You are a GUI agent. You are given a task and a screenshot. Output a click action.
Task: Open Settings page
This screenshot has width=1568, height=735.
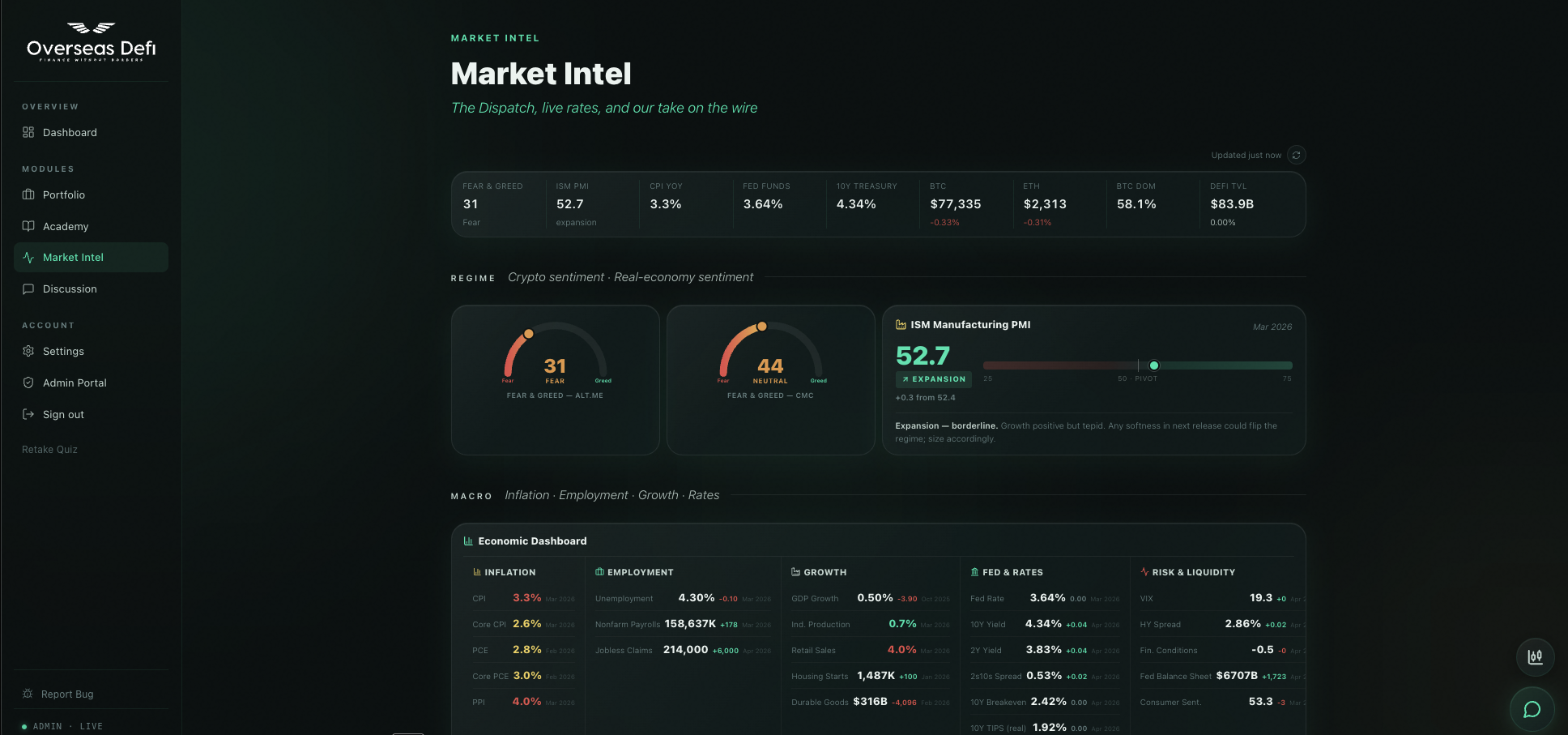tap(91, 351)
